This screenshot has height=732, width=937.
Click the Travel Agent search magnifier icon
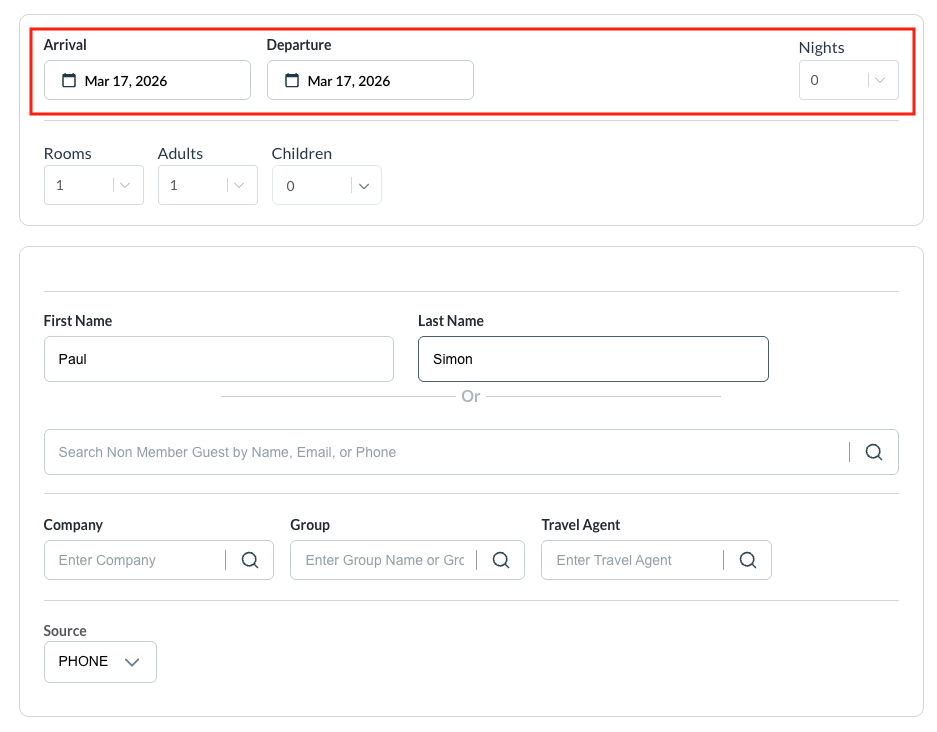click(747, 560)
